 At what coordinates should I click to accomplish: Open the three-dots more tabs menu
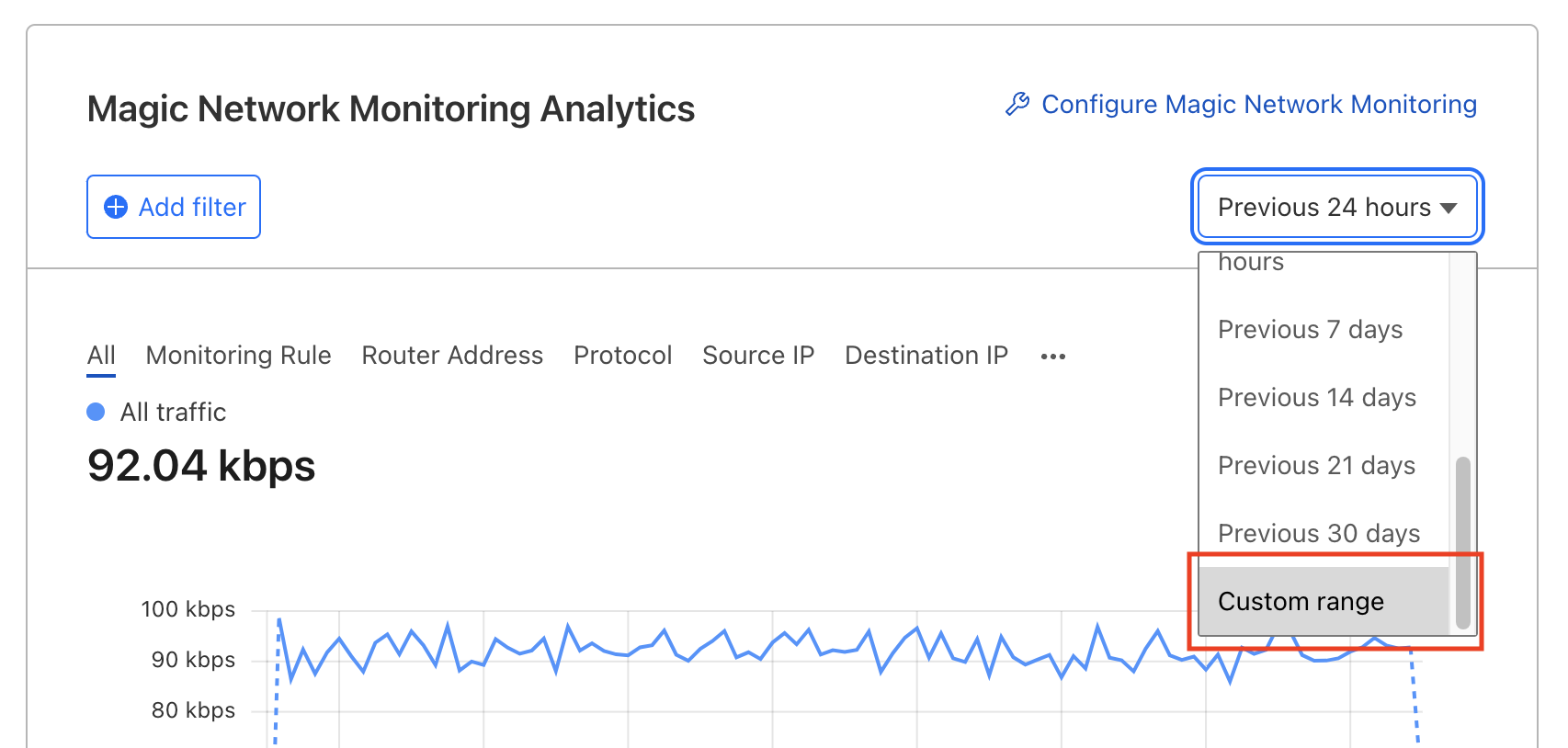[x=1052, y=357]
